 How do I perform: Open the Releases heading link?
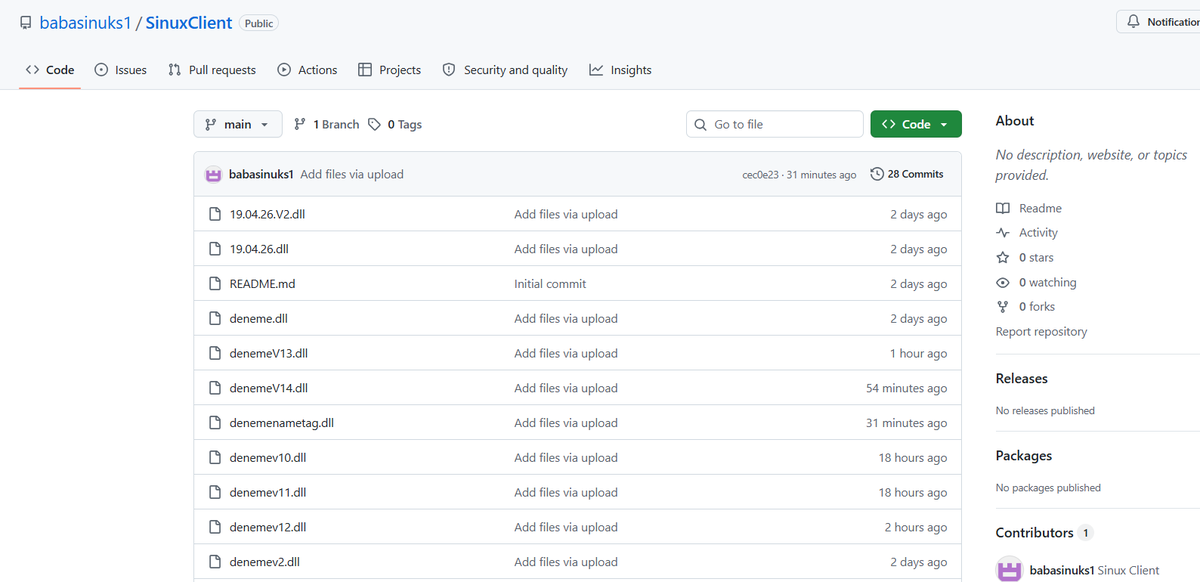[x=1022, y=379]
